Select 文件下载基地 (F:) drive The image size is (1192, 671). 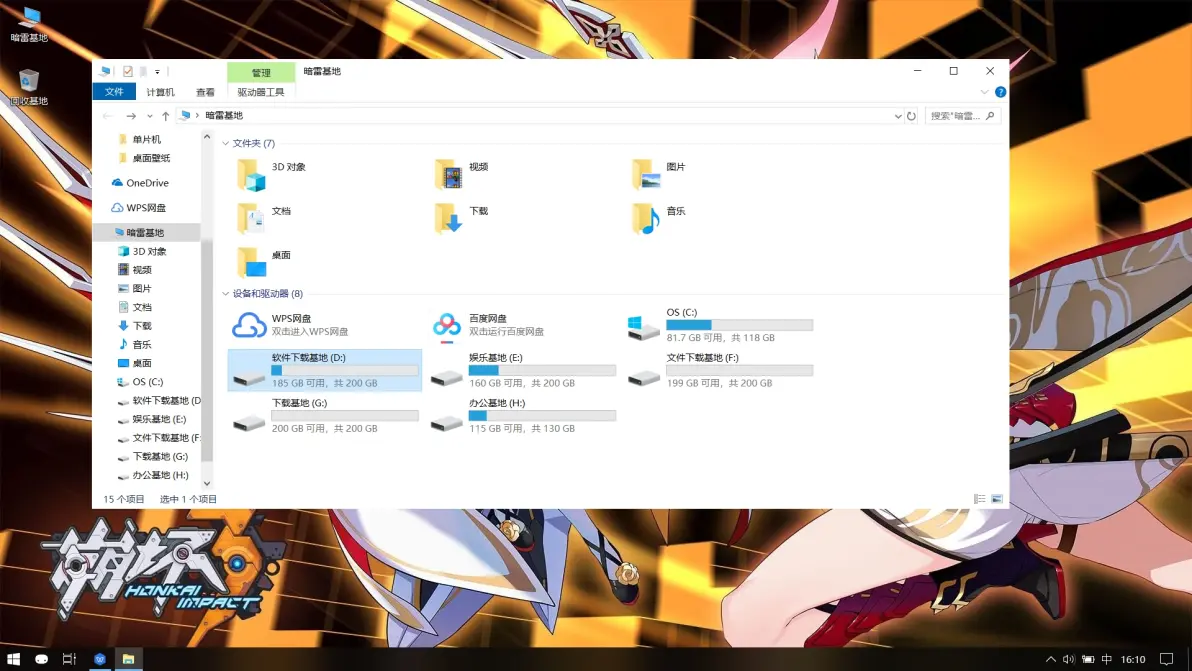pos(721,370)
